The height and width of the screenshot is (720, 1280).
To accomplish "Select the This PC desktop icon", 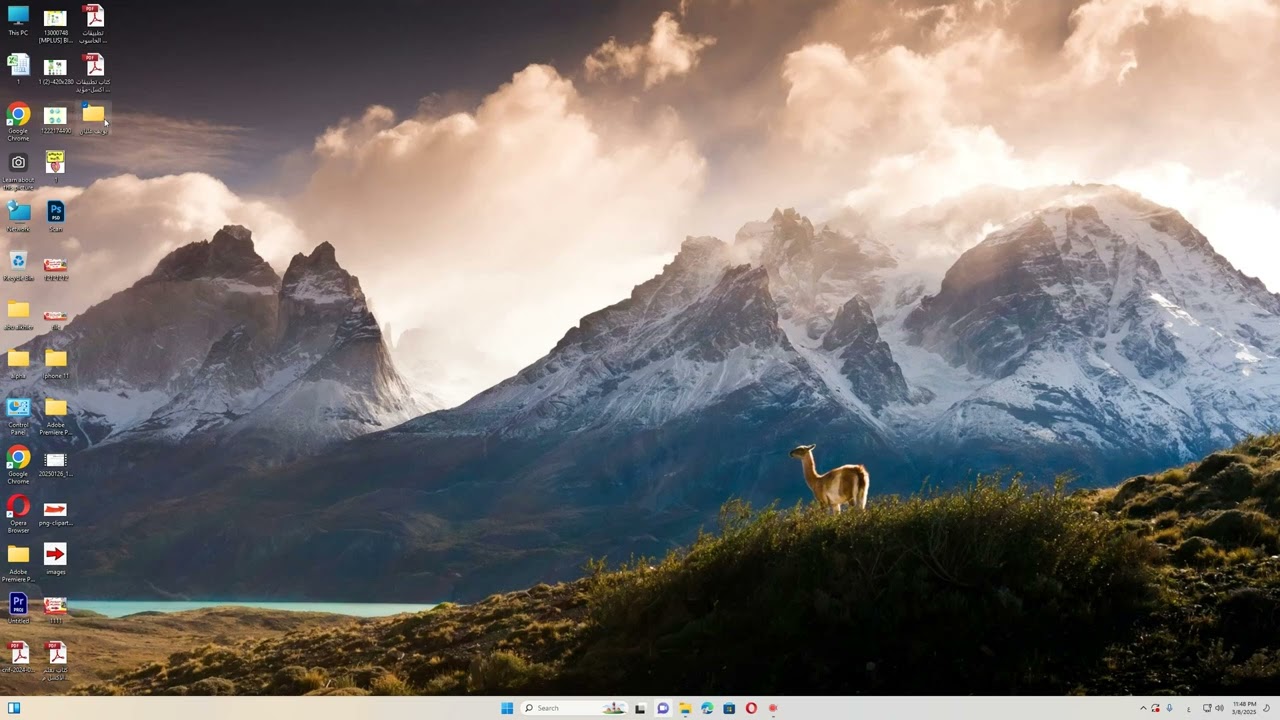I will [x=18, y=21].
